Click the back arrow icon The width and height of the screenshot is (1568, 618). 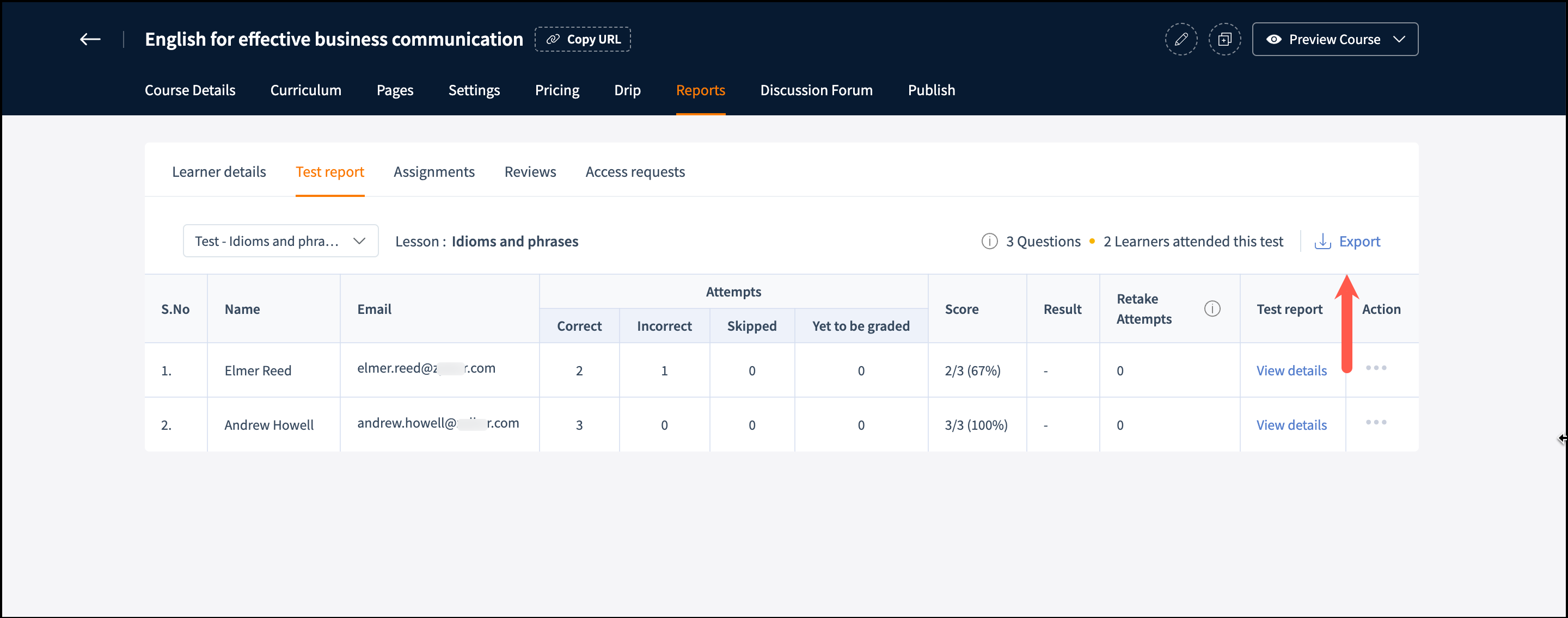(90, 40)
